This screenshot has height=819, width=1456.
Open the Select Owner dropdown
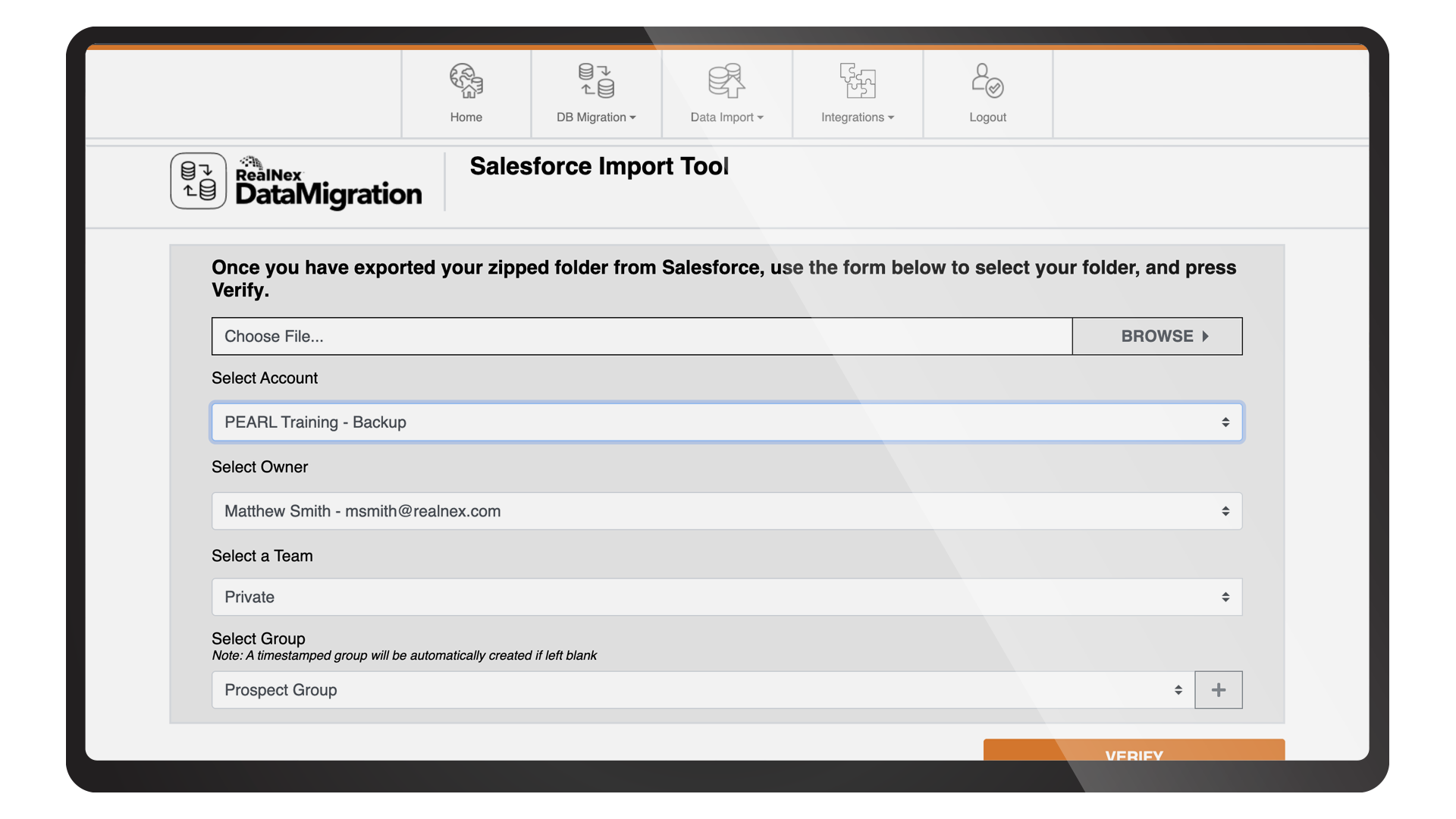[x=726, y=511]
